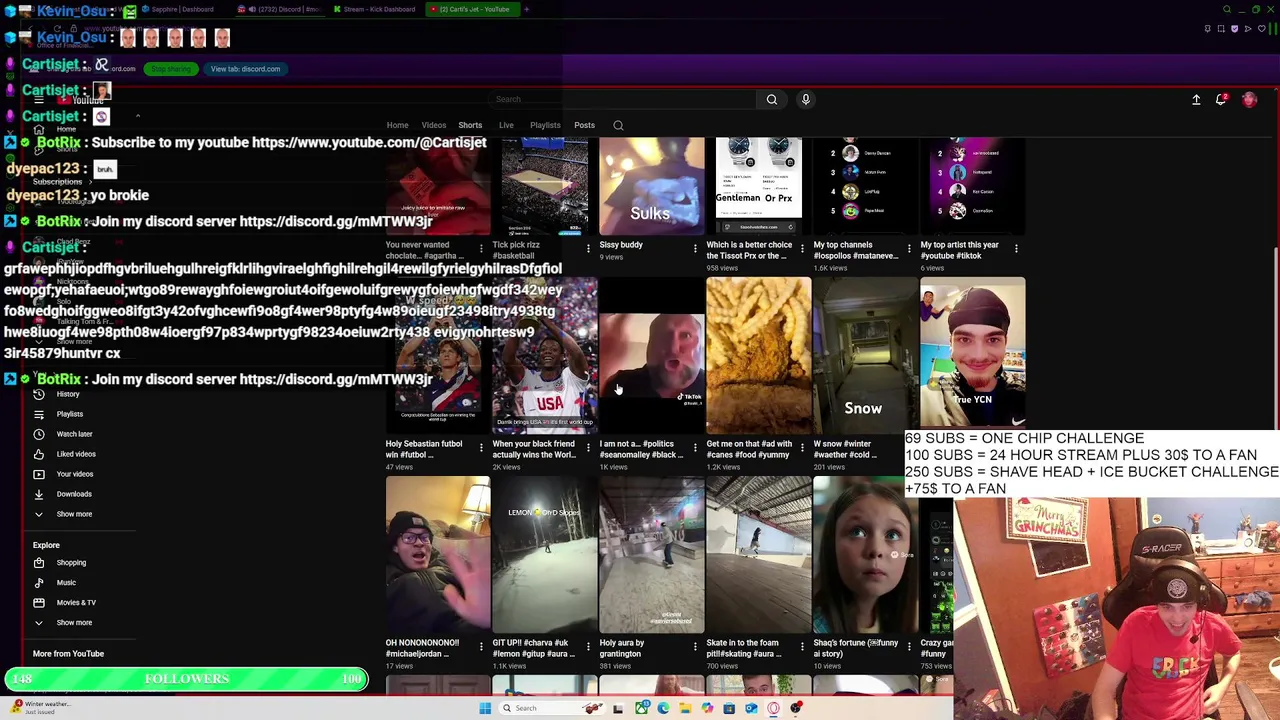This screenshot has height=720, width=1280.
Task: Play the 'When your black friend' USA short
Action: [x=544, y=355]
